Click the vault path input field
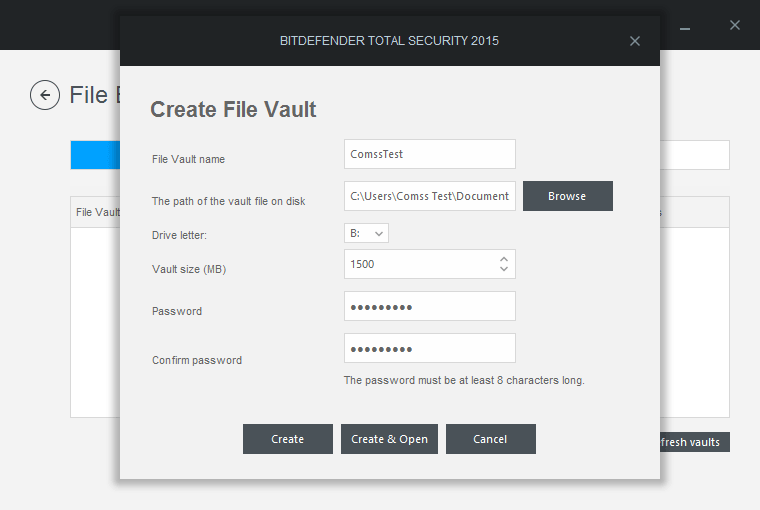The height and width of the screenshot is (510, 760). click(429, 196)
